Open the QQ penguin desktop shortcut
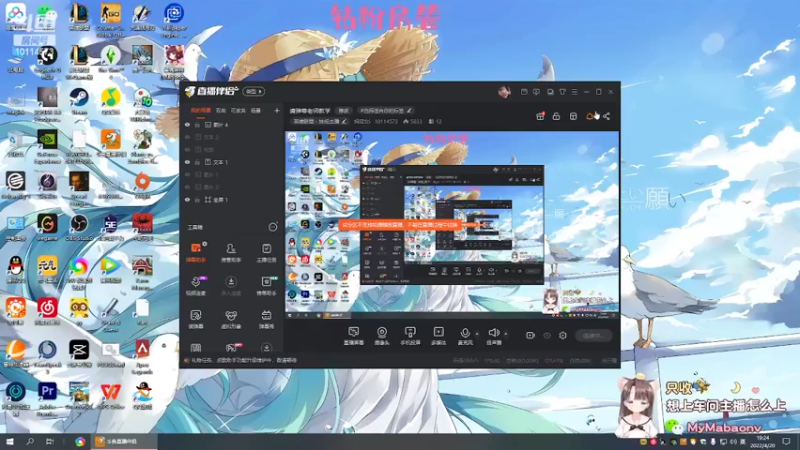800x450 pixels. [16, 269]
